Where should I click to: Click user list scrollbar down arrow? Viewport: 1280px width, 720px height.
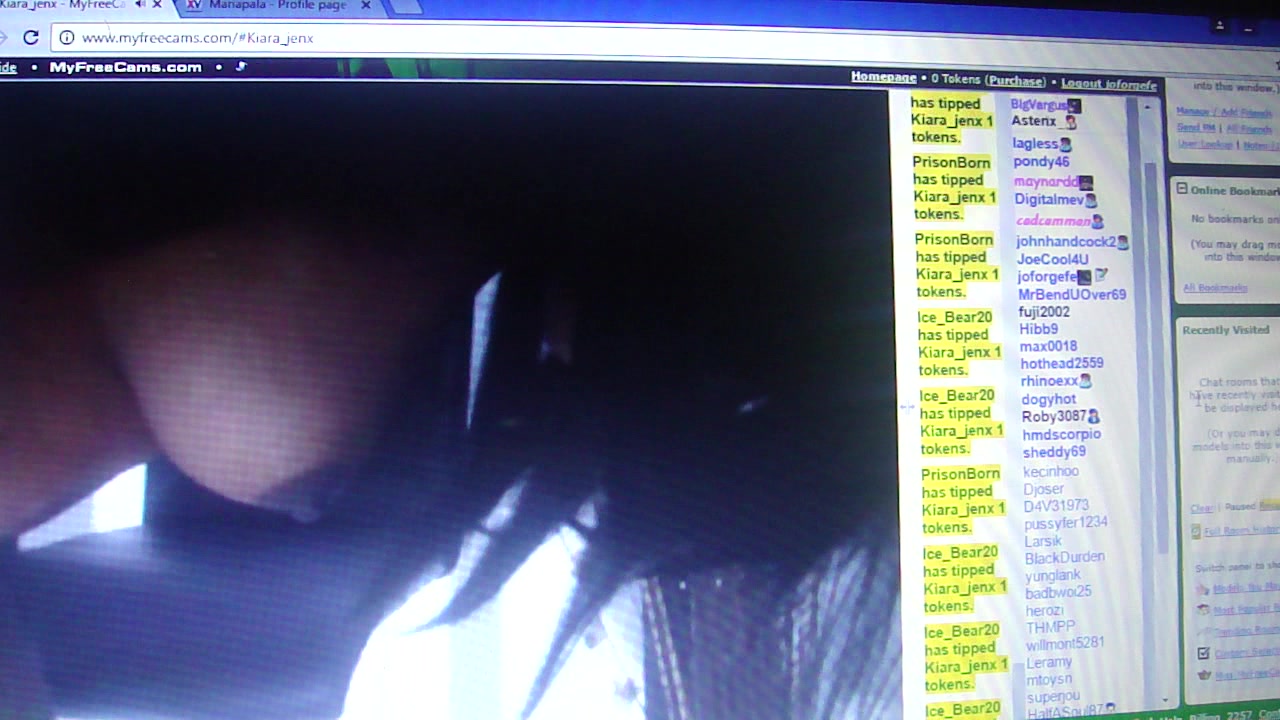click(x=1165, y=701)
